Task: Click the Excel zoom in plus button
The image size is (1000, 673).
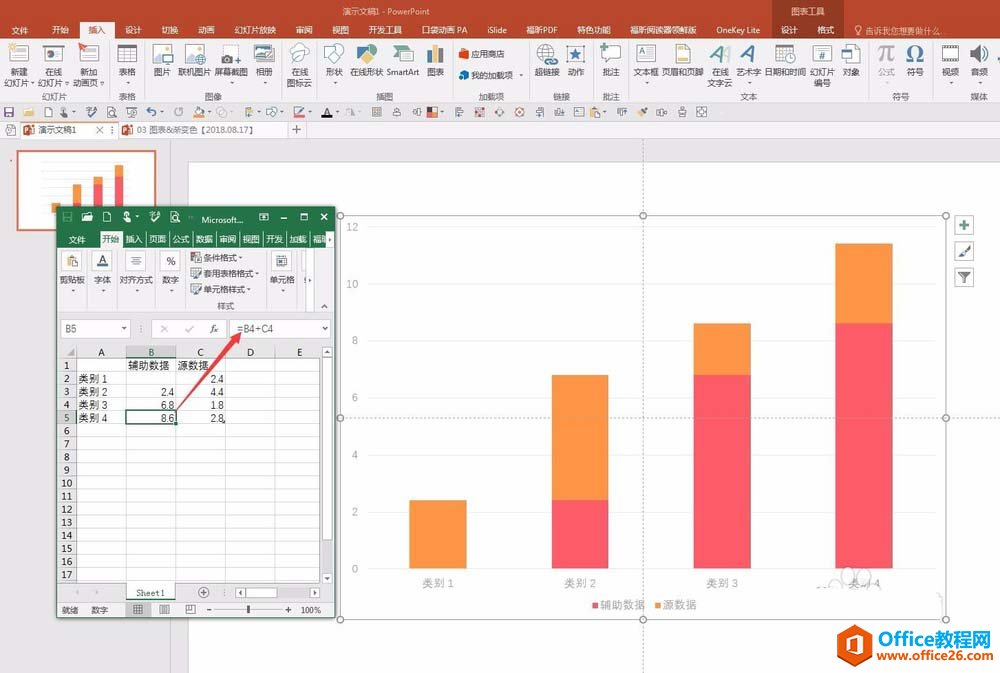Action: pyautogui.click(x=288, y=610)
